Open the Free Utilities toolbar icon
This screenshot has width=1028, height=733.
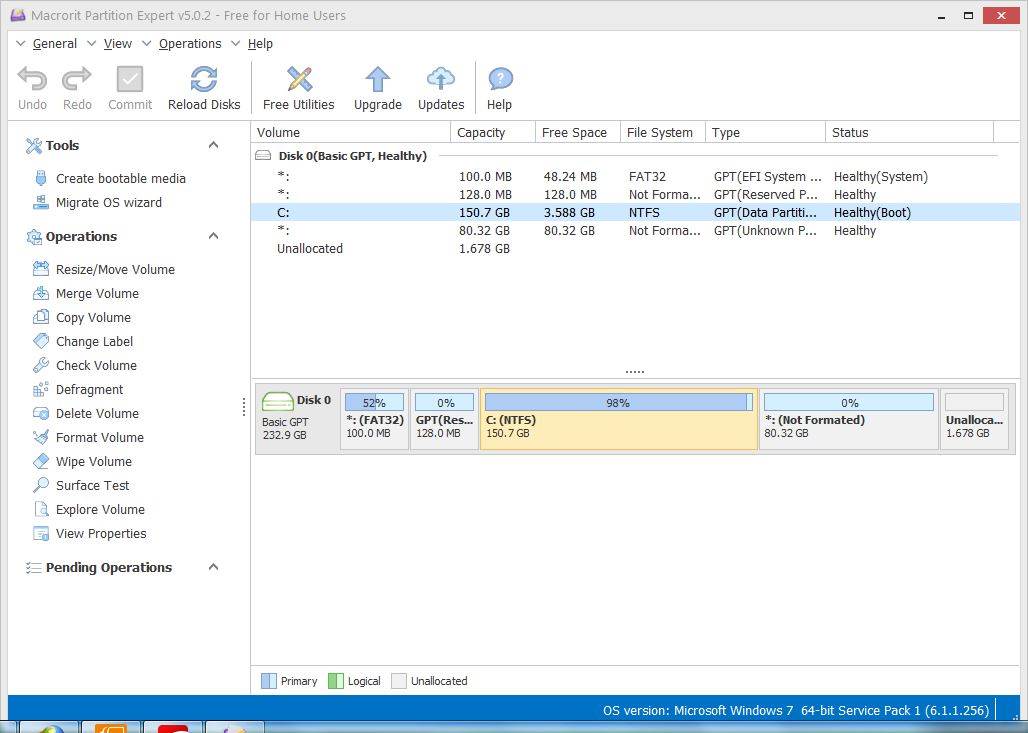tap(299, 79)
